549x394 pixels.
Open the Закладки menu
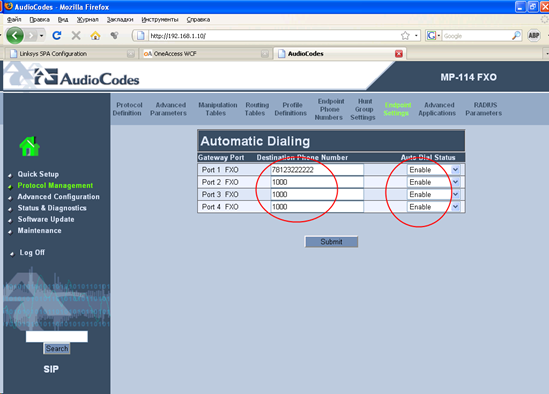coord(120,20)
